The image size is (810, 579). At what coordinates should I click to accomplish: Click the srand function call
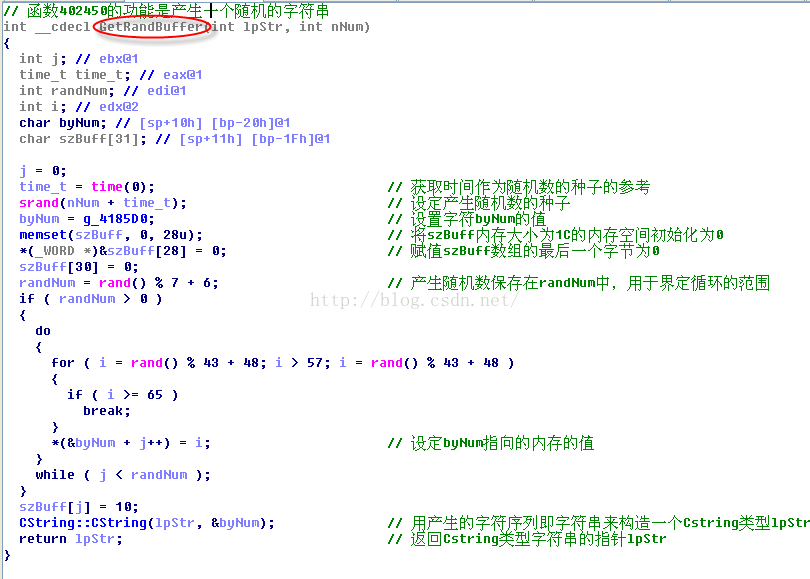[x=103, y=203]
